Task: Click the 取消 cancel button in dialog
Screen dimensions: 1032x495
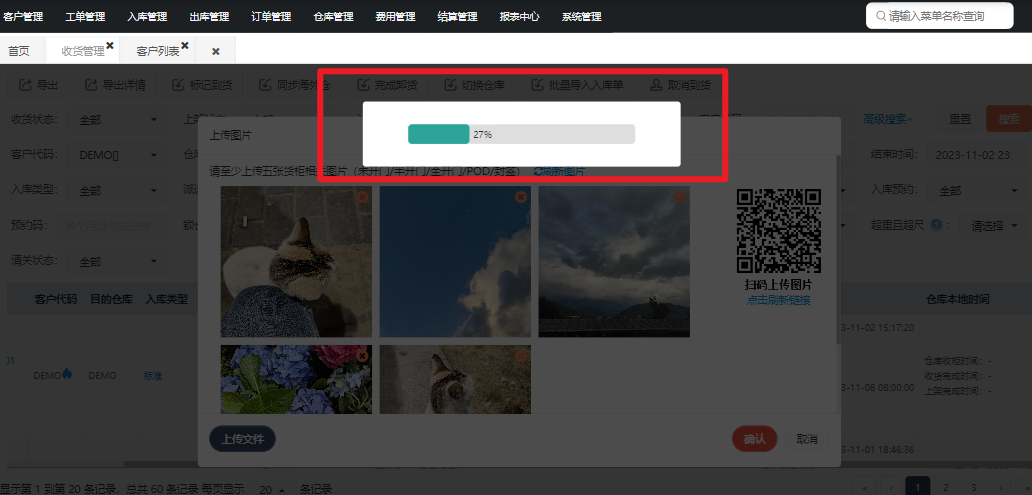Action: click(807, 439)
